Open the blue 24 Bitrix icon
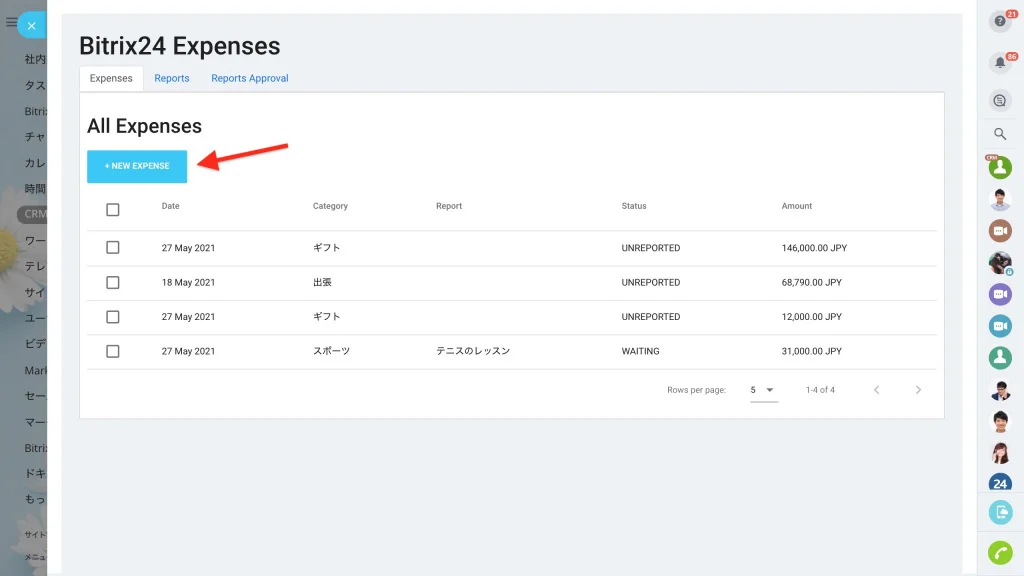This screenshot has height=576, width=1024. coord(1000,483)
